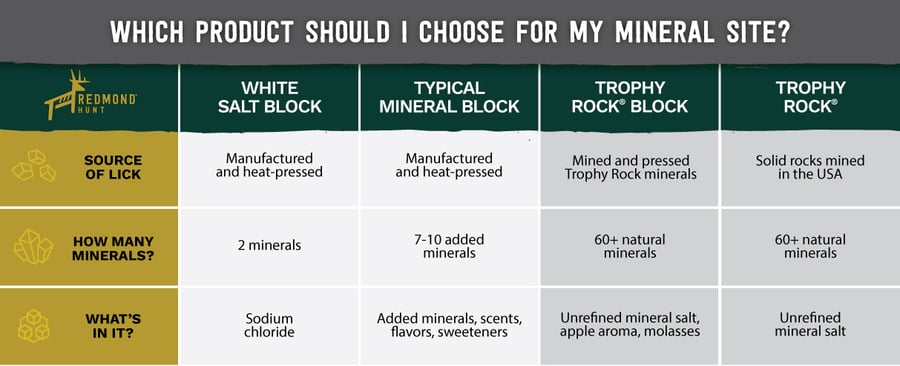Click the "2 minerals" cell
Screen dimensions: 900x366
pyautogui.click(x=269, y=246)
